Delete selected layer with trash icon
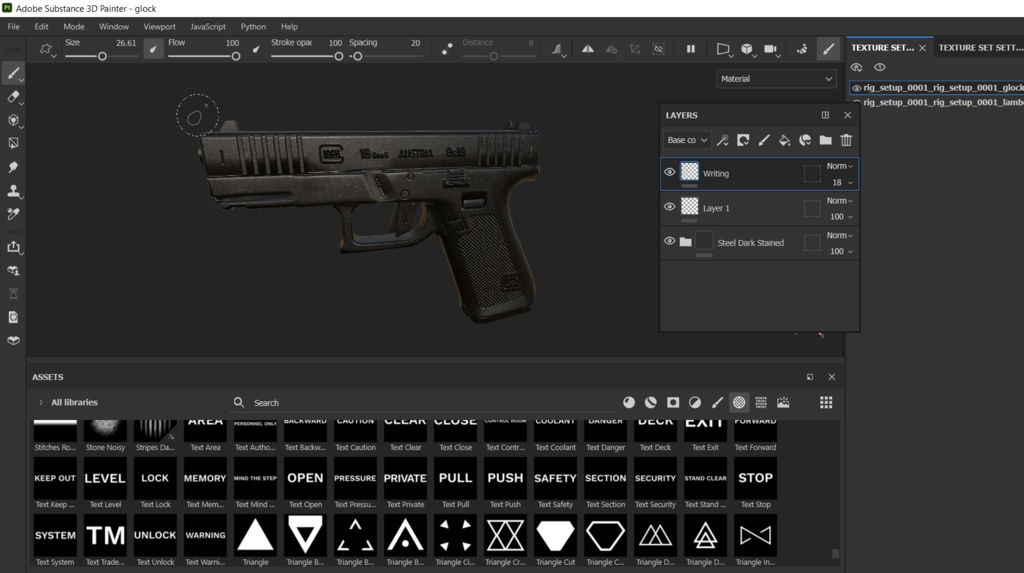Screen dimensions: 1024x573 pos(846,140)
